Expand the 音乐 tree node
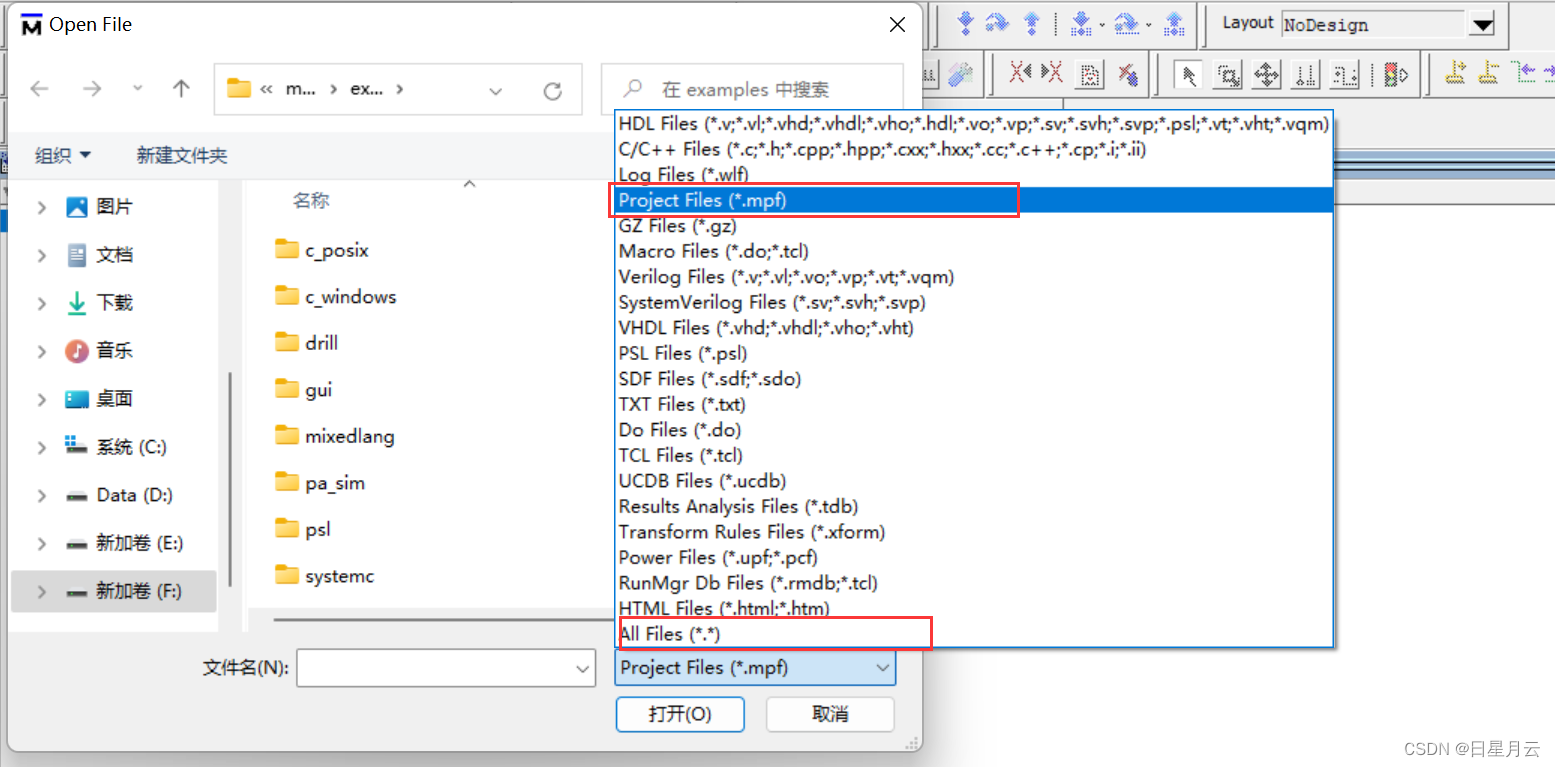The height and width of the screenshot is (767, 1555). (x=42, y=351)
